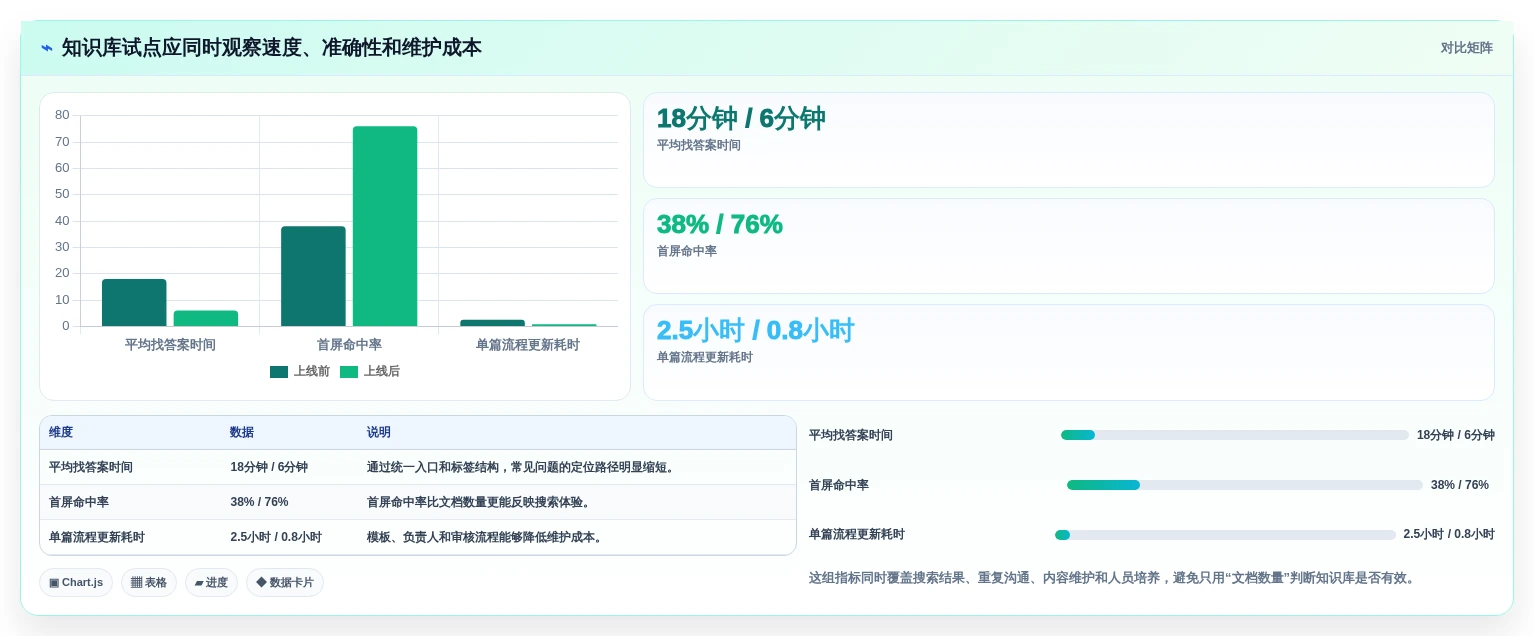Open the 18分钟 / 6分钟 data card

pos(1069,140)
